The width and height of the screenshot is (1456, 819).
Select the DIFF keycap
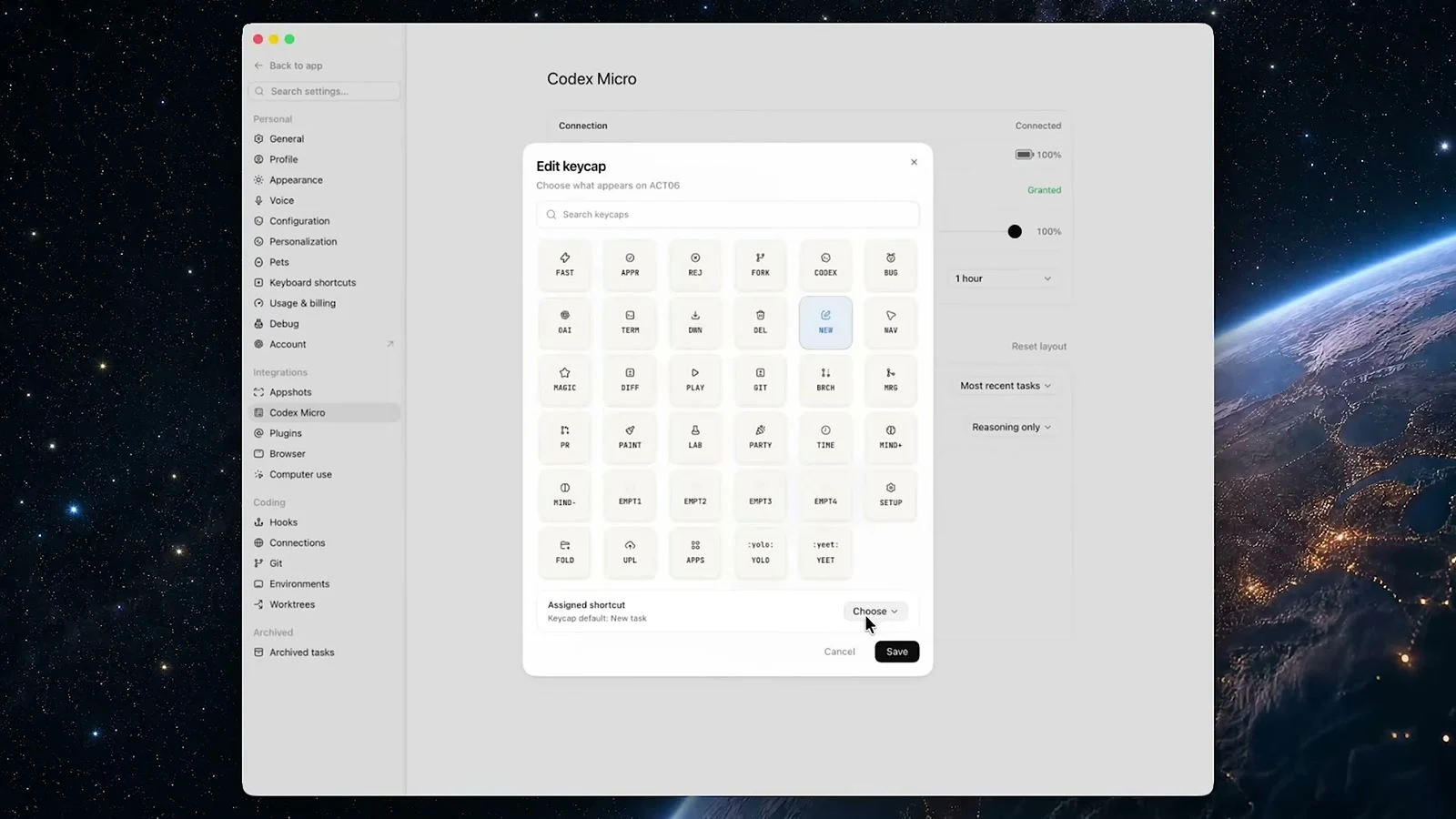coord(630,379)
